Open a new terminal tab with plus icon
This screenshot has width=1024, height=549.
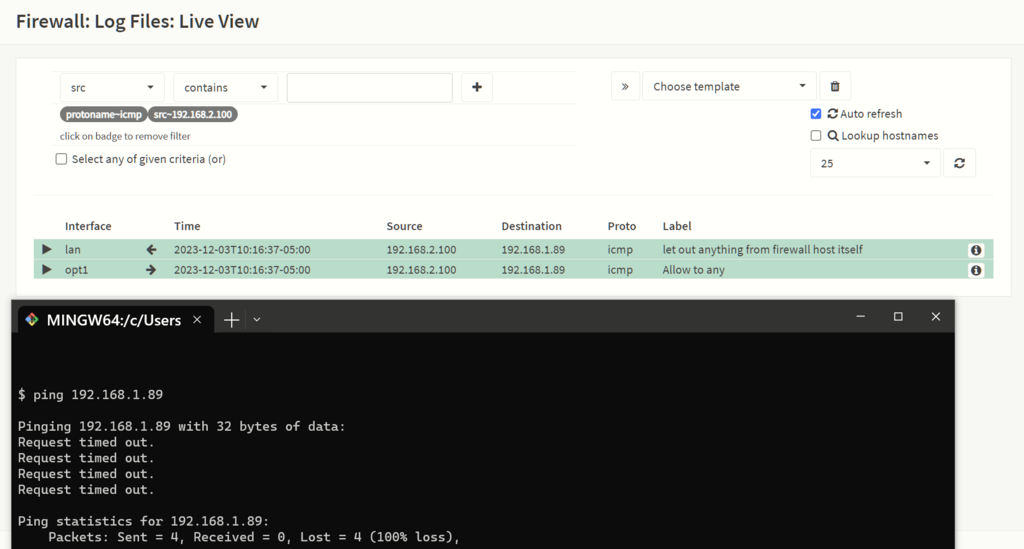pos(231,320)
